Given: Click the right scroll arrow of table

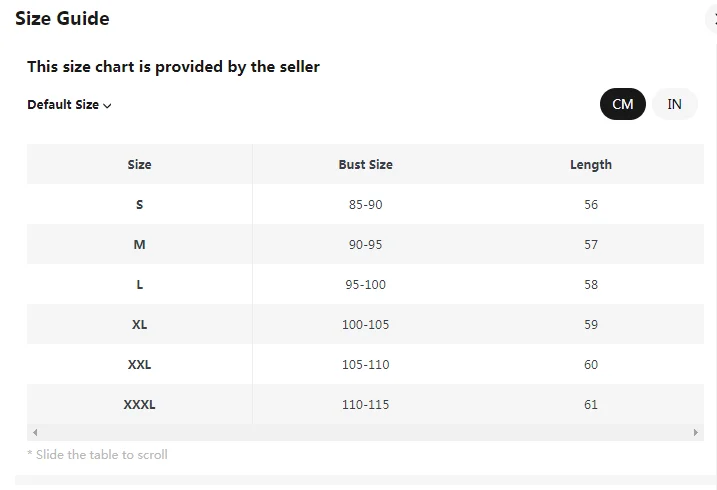Looking at the screenshot, I should point(696,433).
